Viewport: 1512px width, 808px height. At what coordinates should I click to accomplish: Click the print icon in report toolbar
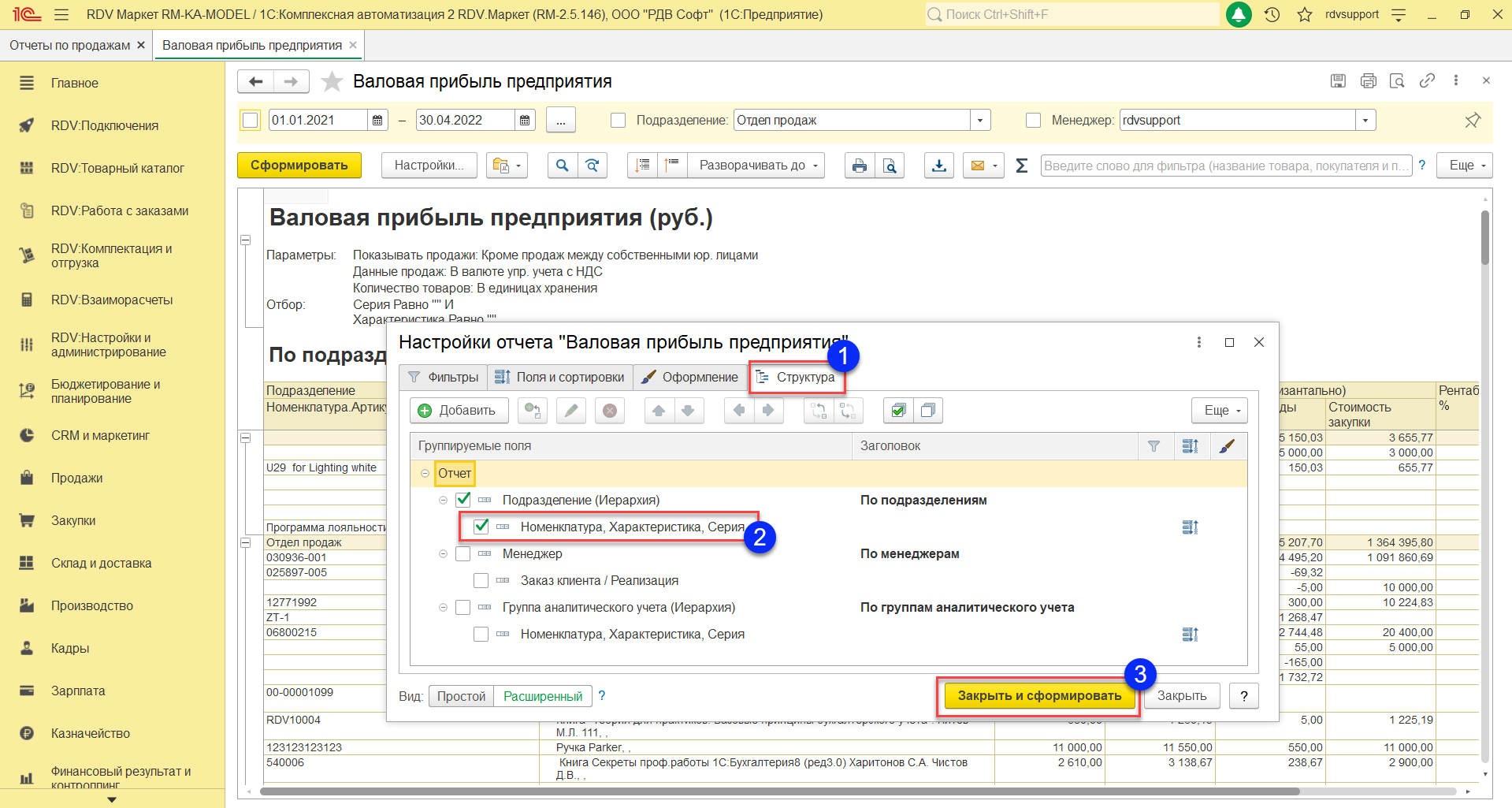pyautogui.click(x=859, y=166)
